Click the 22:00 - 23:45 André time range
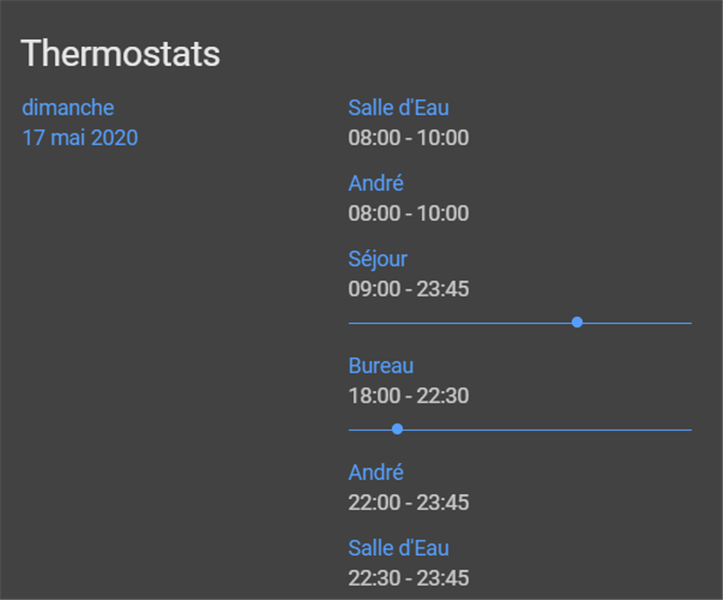This screenshot has width=723, height=600. pyautogui.click(x=408, y=502)
